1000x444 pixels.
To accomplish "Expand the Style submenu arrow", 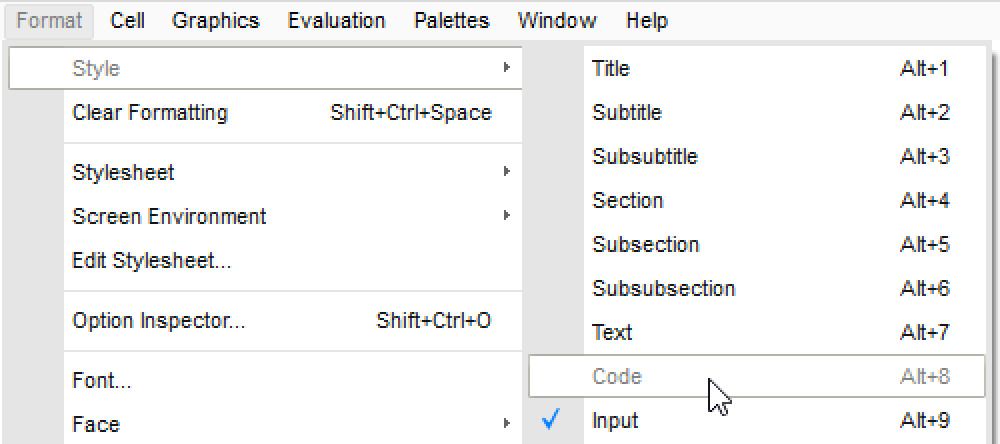I will pos(507,68).
